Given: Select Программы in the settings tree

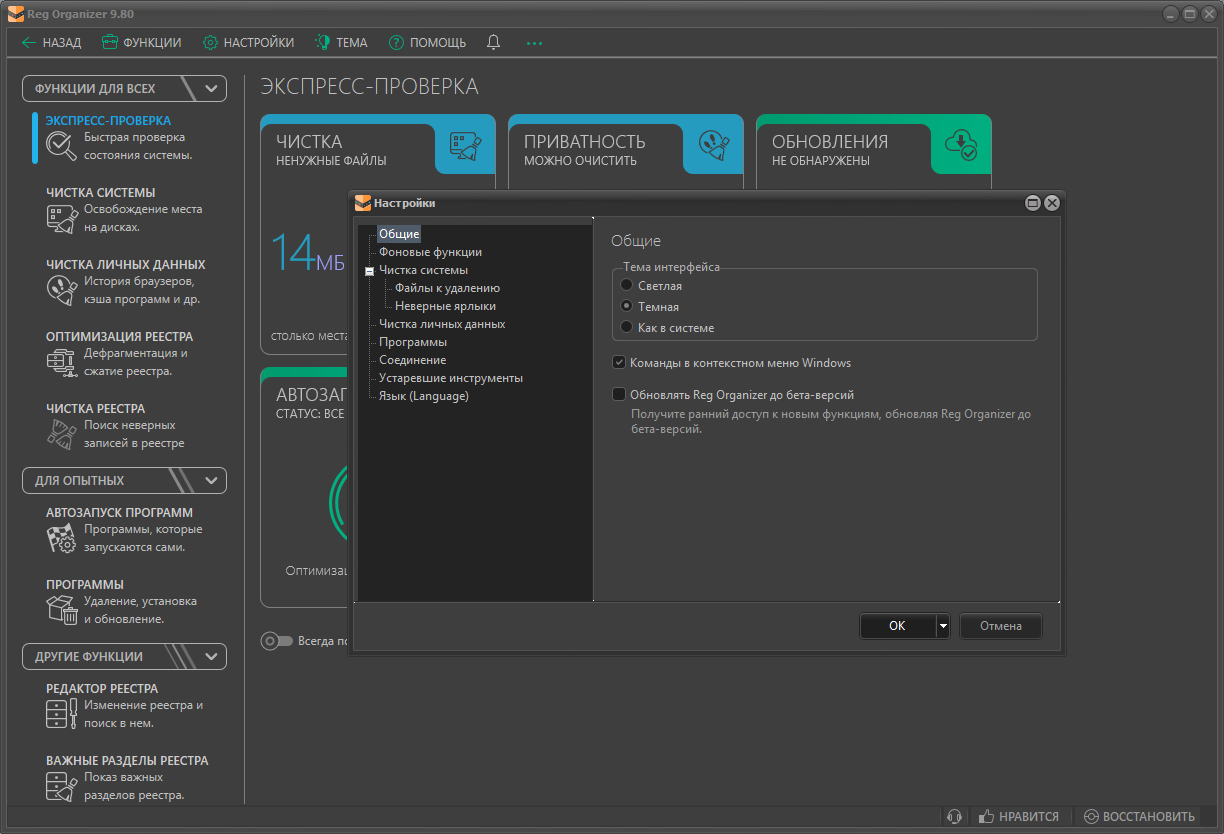Looking at the screenshot, I should click(x=413, y=342).
